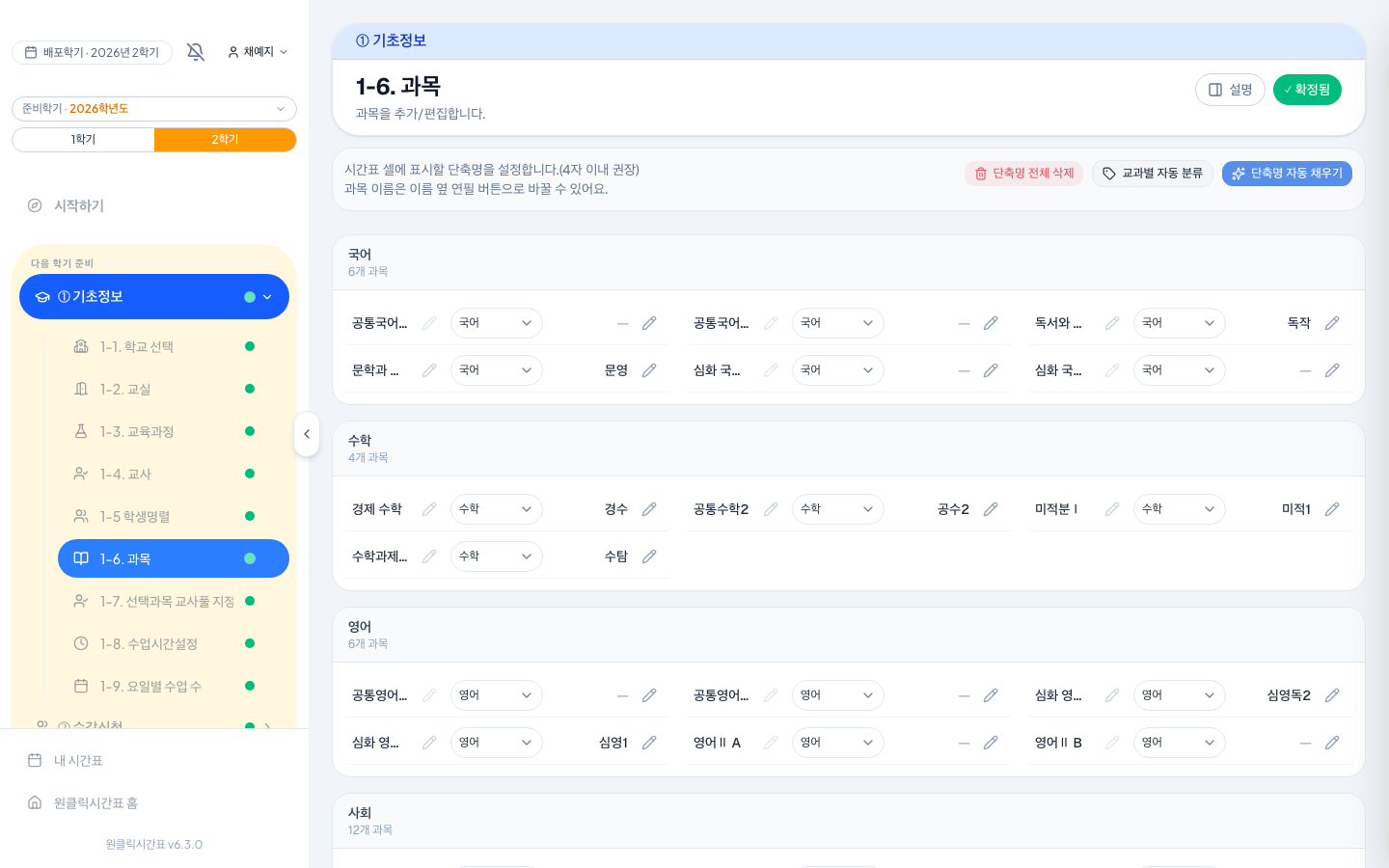Rename 독서와 subject with its pencil icon

click(1112, 323)
